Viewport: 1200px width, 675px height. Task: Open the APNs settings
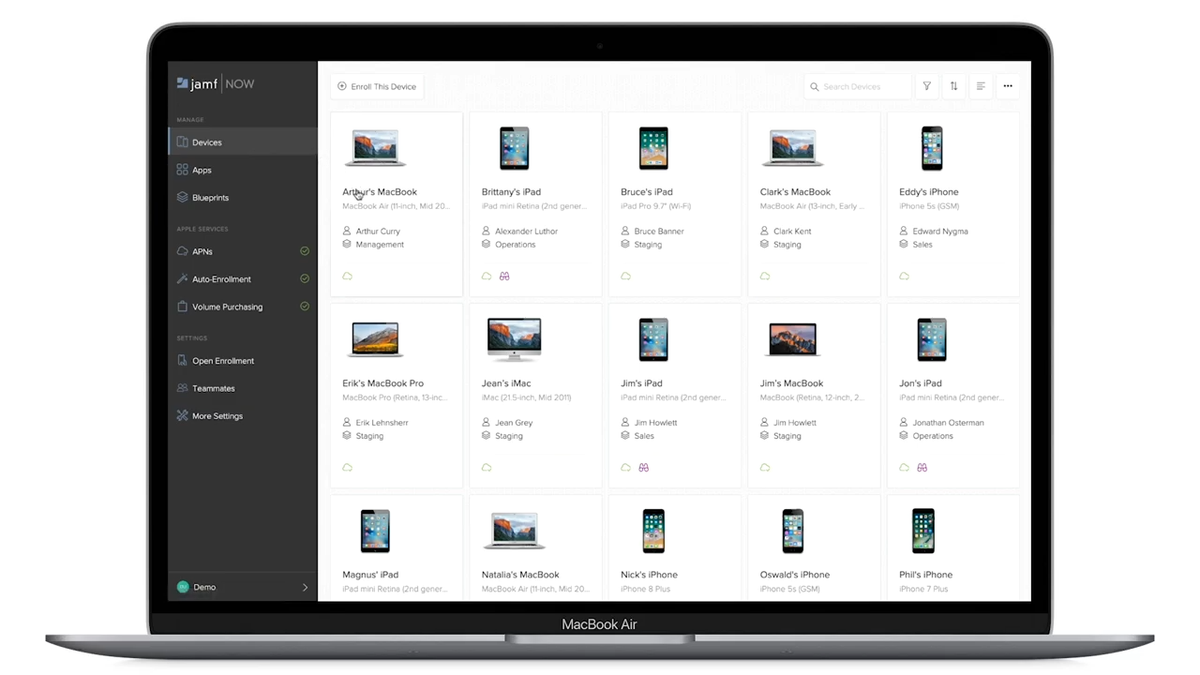point(200,251)
